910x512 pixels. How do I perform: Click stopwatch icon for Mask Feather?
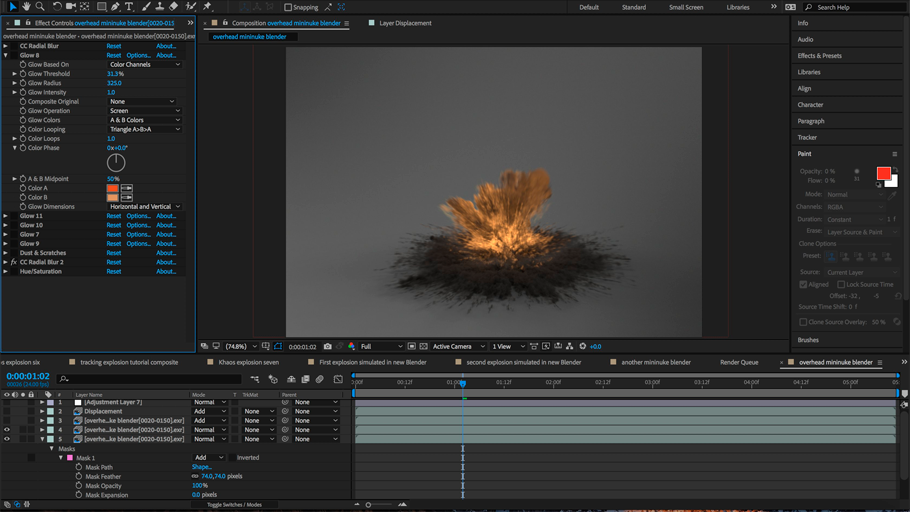[x=79, y=477]
